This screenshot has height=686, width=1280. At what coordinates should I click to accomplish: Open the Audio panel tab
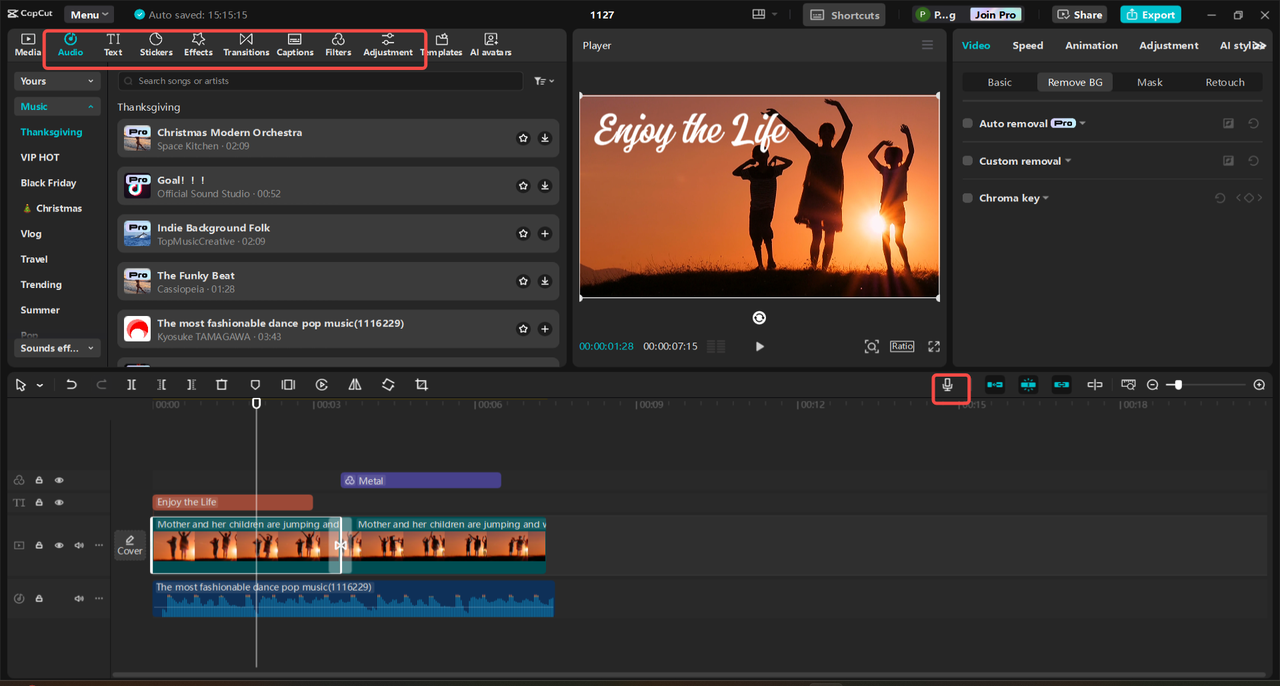(70, 45)
